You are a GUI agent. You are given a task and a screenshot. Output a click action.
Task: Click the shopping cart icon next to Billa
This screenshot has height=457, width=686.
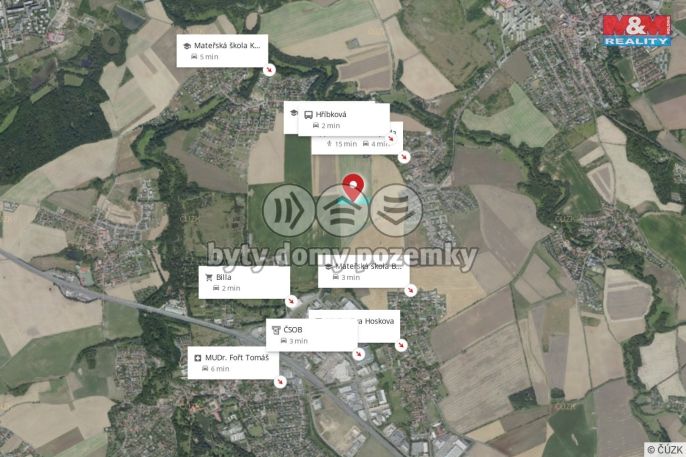209,277
